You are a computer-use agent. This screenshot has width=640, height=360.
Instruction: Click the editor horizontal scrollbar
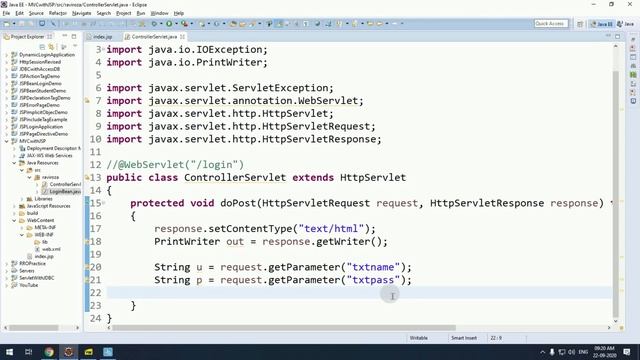(284, 327)
